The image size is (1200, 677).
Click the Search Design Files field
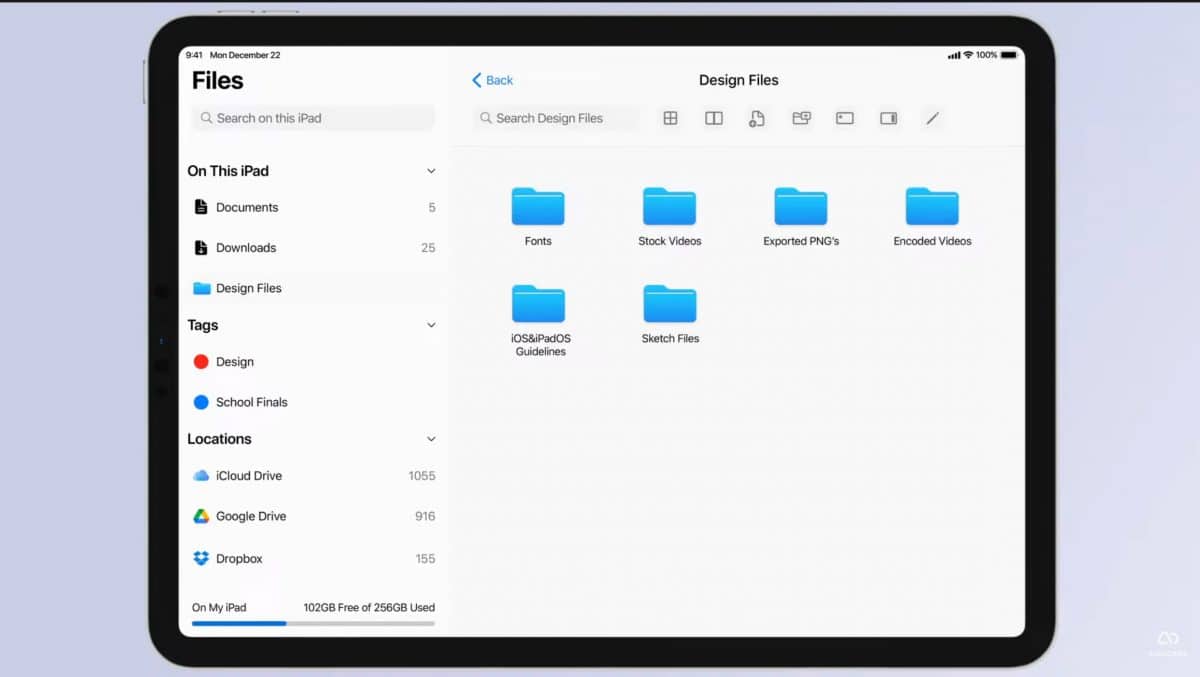[555, 118]
